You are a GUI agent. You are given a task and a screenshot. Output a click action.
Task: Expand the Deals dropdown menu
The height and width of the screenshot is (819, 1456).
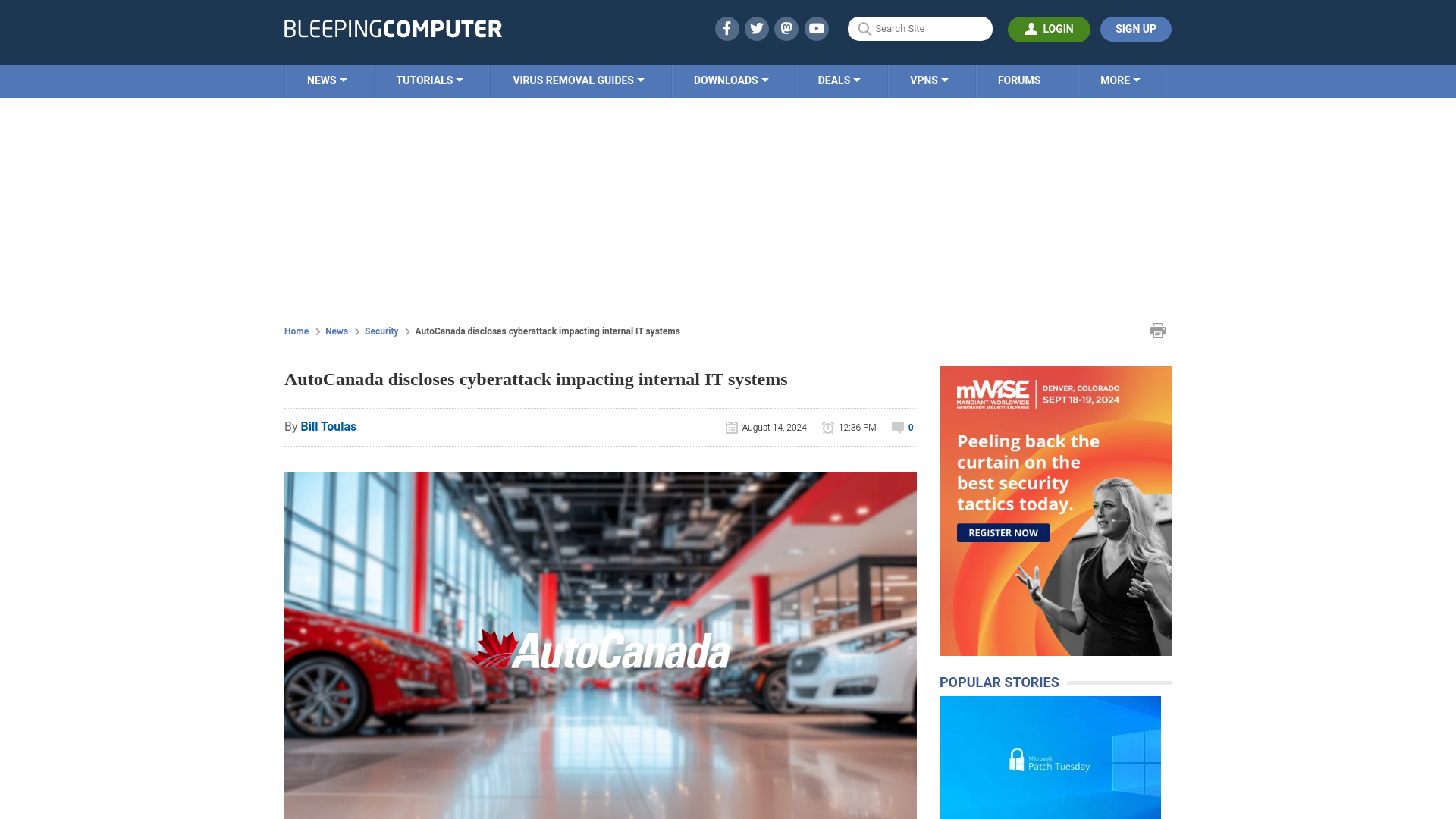coord(839,80)
